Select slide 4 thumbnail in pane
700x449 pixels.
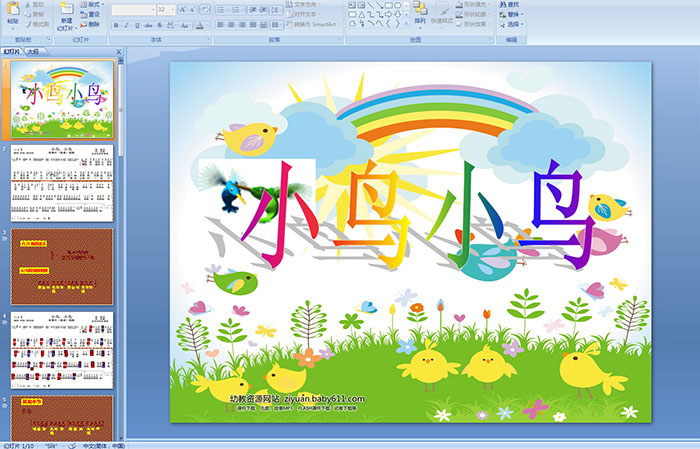point(62,350)
